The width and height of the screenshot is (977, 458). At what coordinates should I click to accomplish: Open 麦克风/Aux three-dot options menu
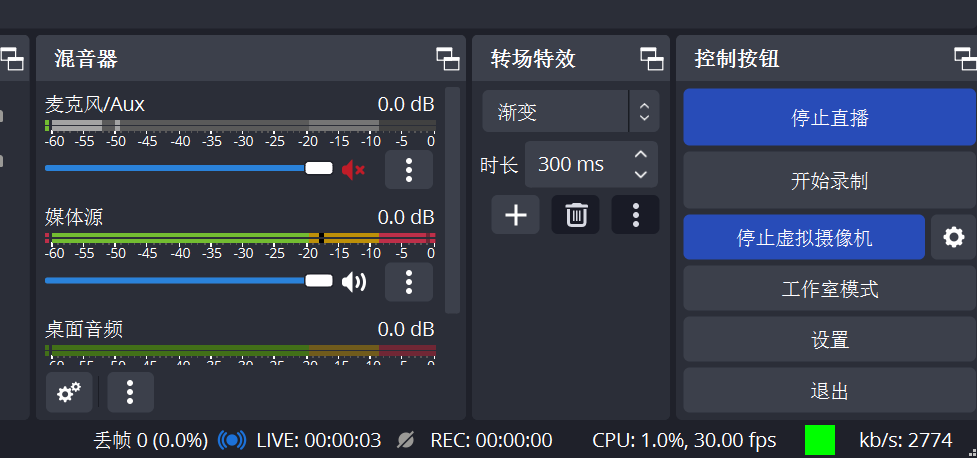coord(409,169)
